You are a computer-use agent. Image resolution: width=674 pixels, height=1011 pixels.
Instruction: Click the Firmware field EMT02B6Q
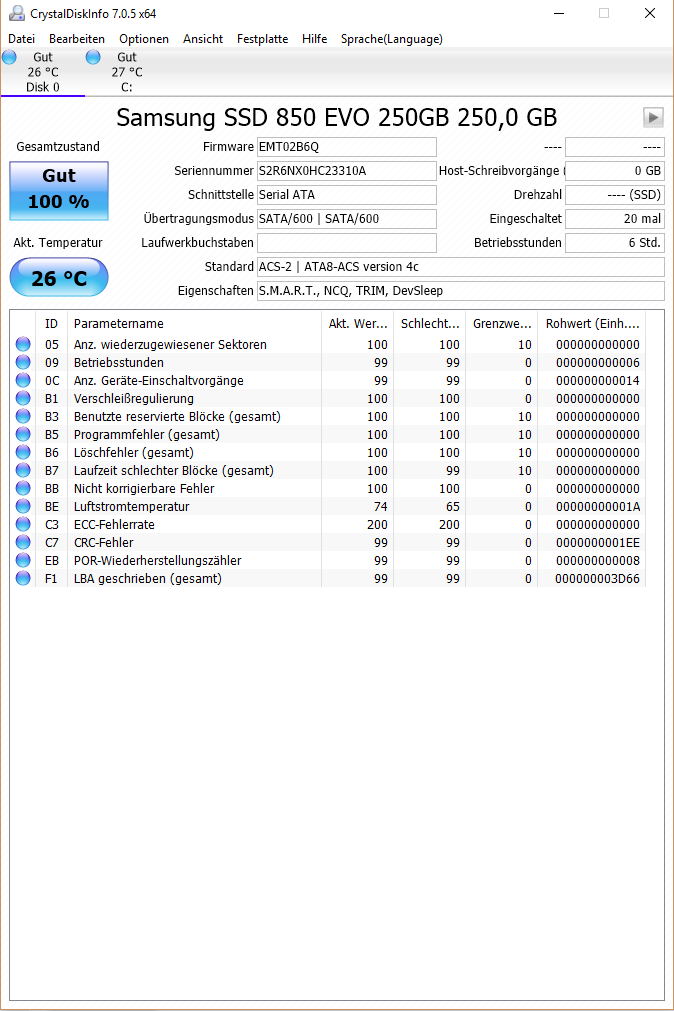[346, 147]
